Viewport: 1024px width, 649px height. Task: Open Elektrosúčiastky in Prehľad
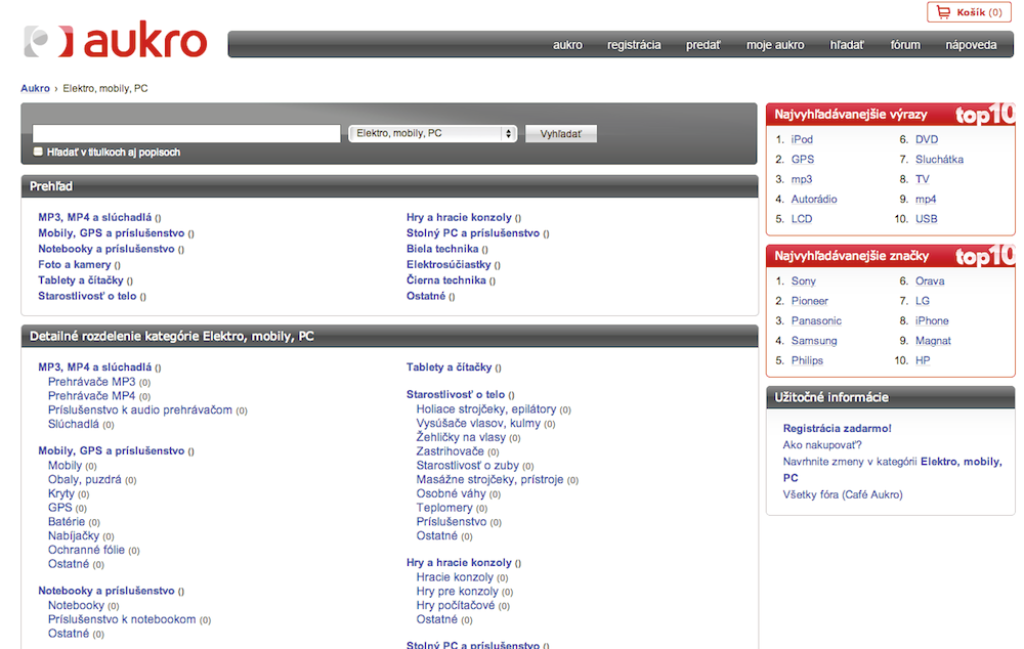tap(449, 264)
